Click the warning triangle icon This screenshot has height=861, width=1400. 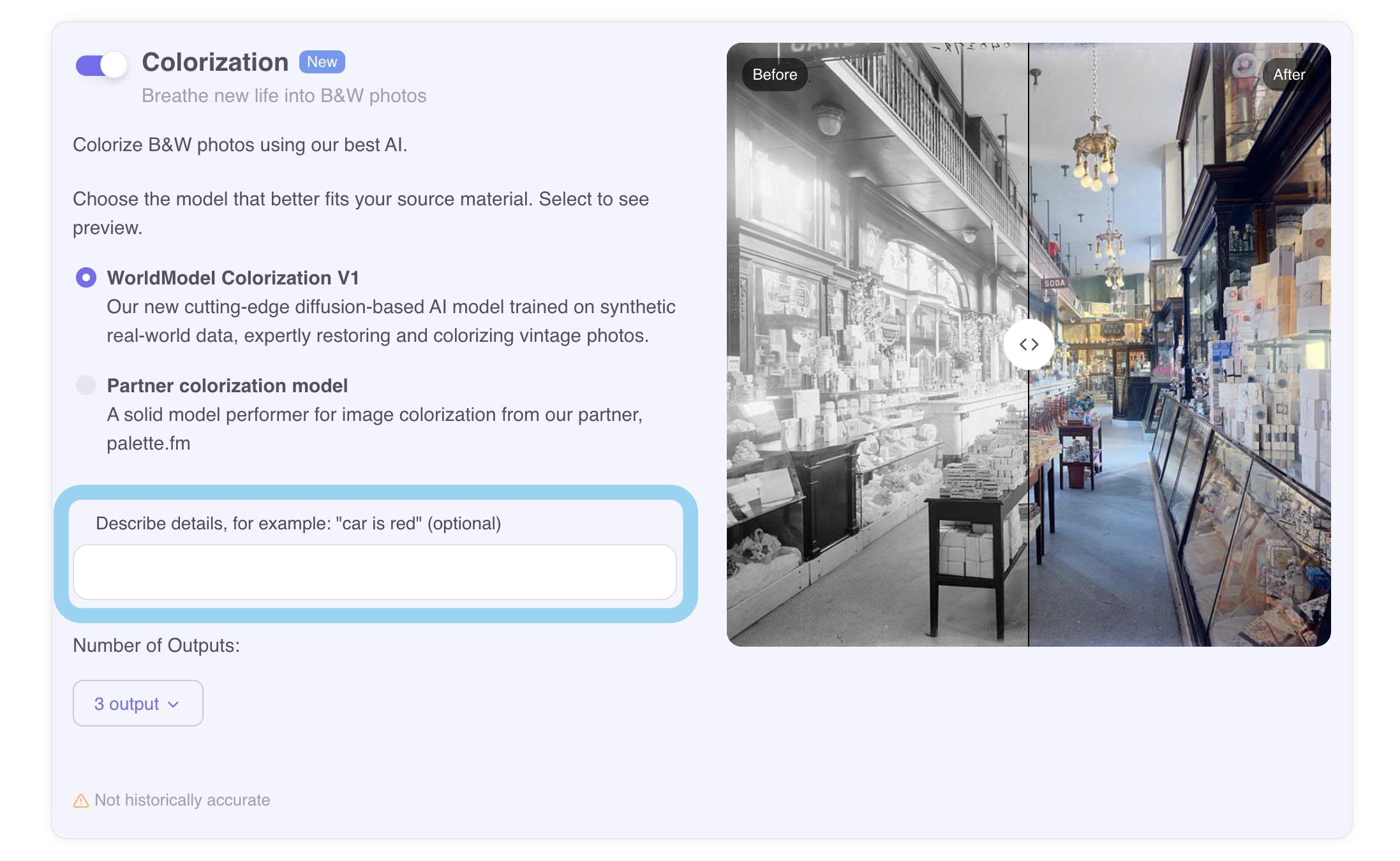[81, 800]
